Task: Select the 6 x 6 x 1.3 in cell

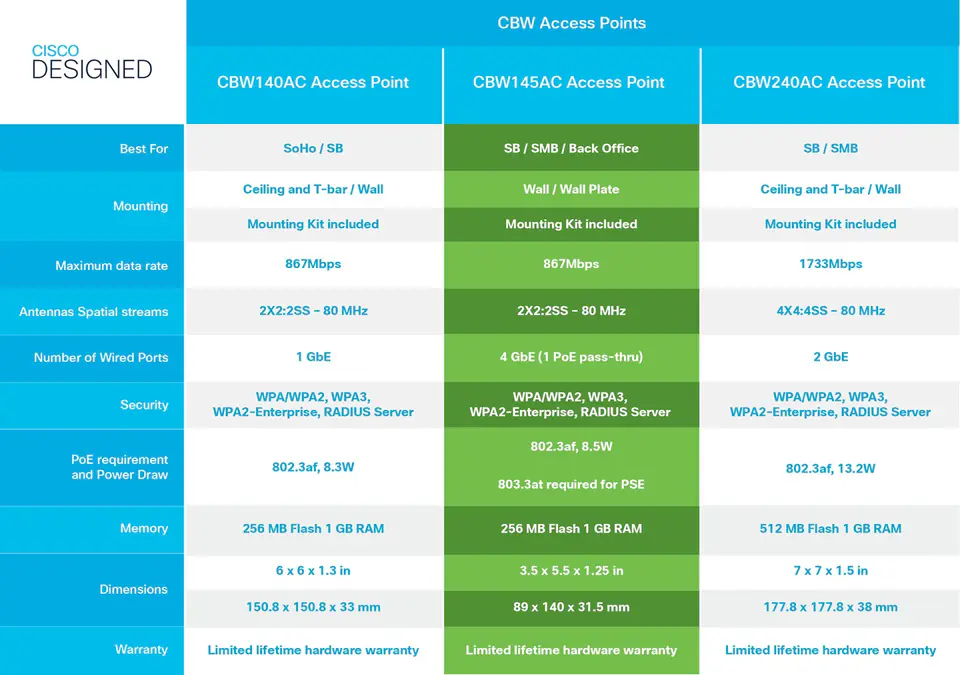Action: click(313, 571)
